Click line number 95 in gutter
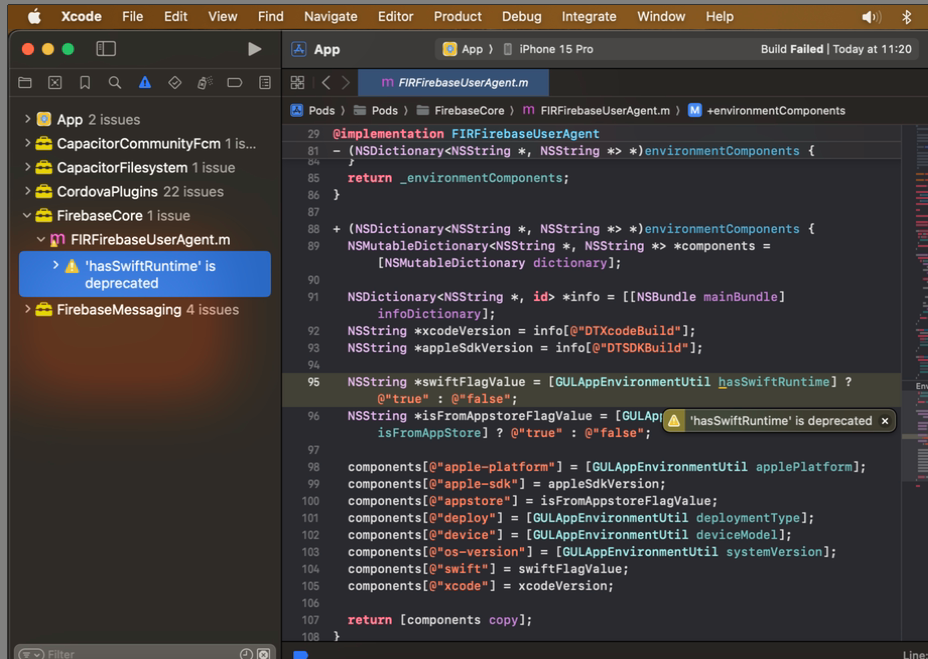 (x=313, y=382)
